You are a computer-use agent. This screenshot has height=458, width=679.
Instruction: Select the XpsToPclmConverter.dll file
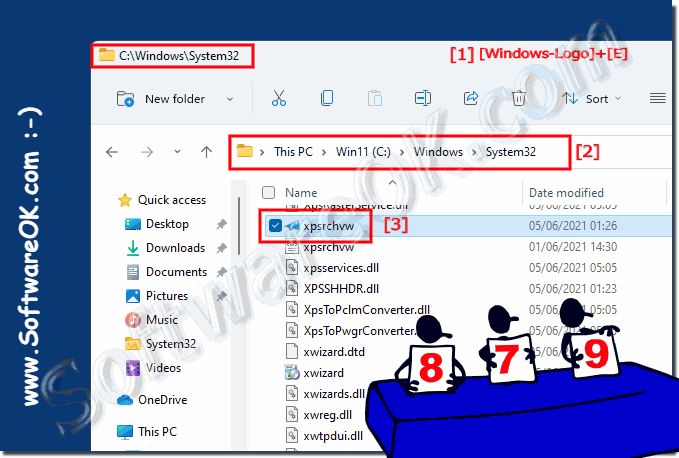366,310
